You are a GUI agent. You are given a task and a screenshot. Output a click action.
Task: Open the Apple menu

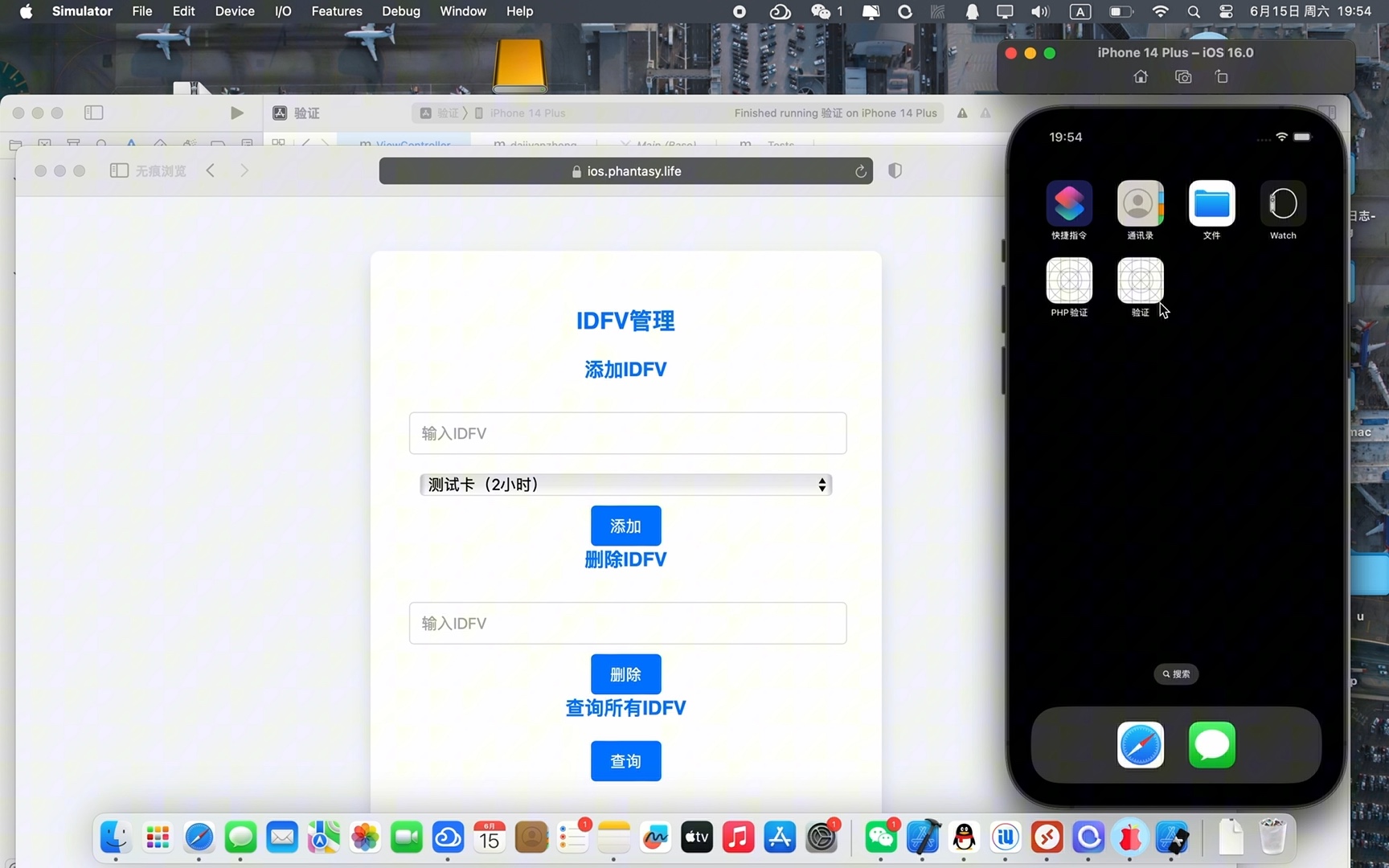[x=26, y=11]
